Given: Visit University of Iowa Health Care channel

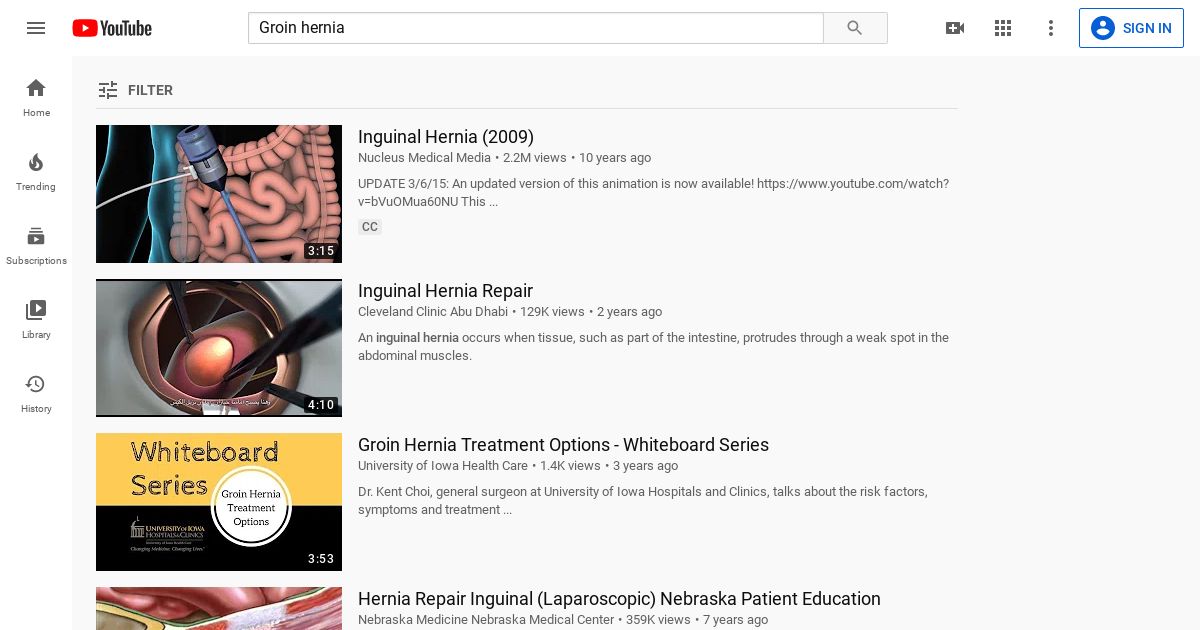Looking at the screenshot, I should coord(443,466).
